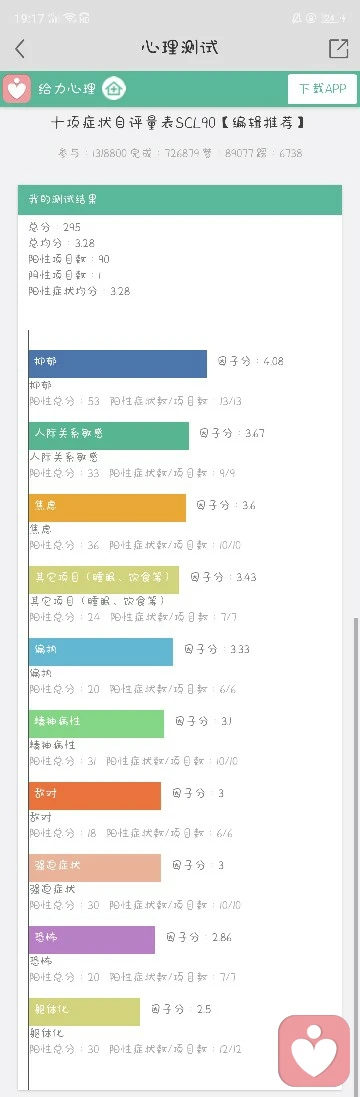Viewport: 360px width, 1097px height.
Task: Click the 下载APP button
Action: 322,89
